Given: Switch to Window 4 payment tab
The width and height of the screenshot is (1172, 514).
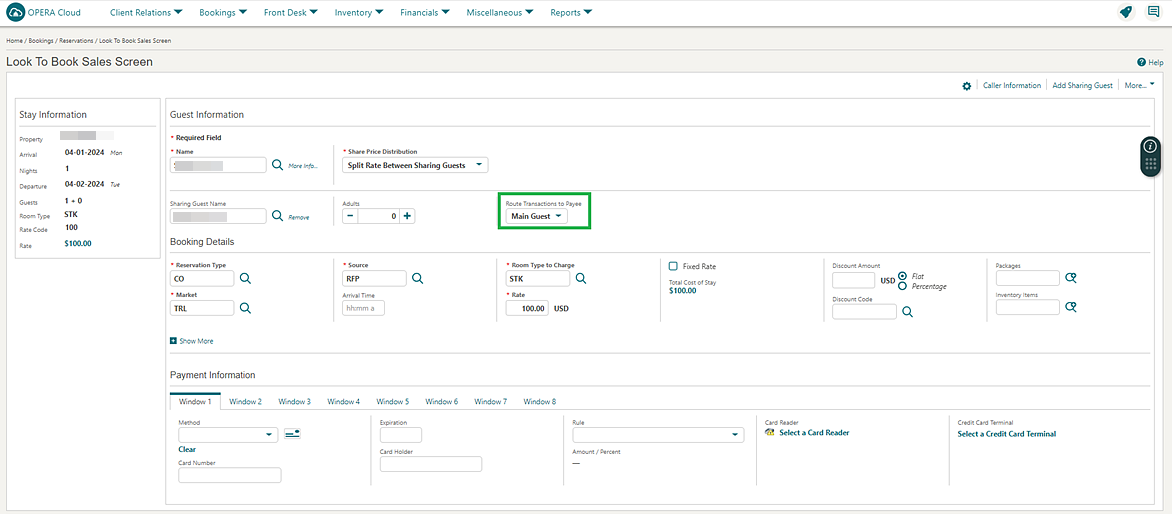Looking at the screenshot, I should (x=343, y=401).
